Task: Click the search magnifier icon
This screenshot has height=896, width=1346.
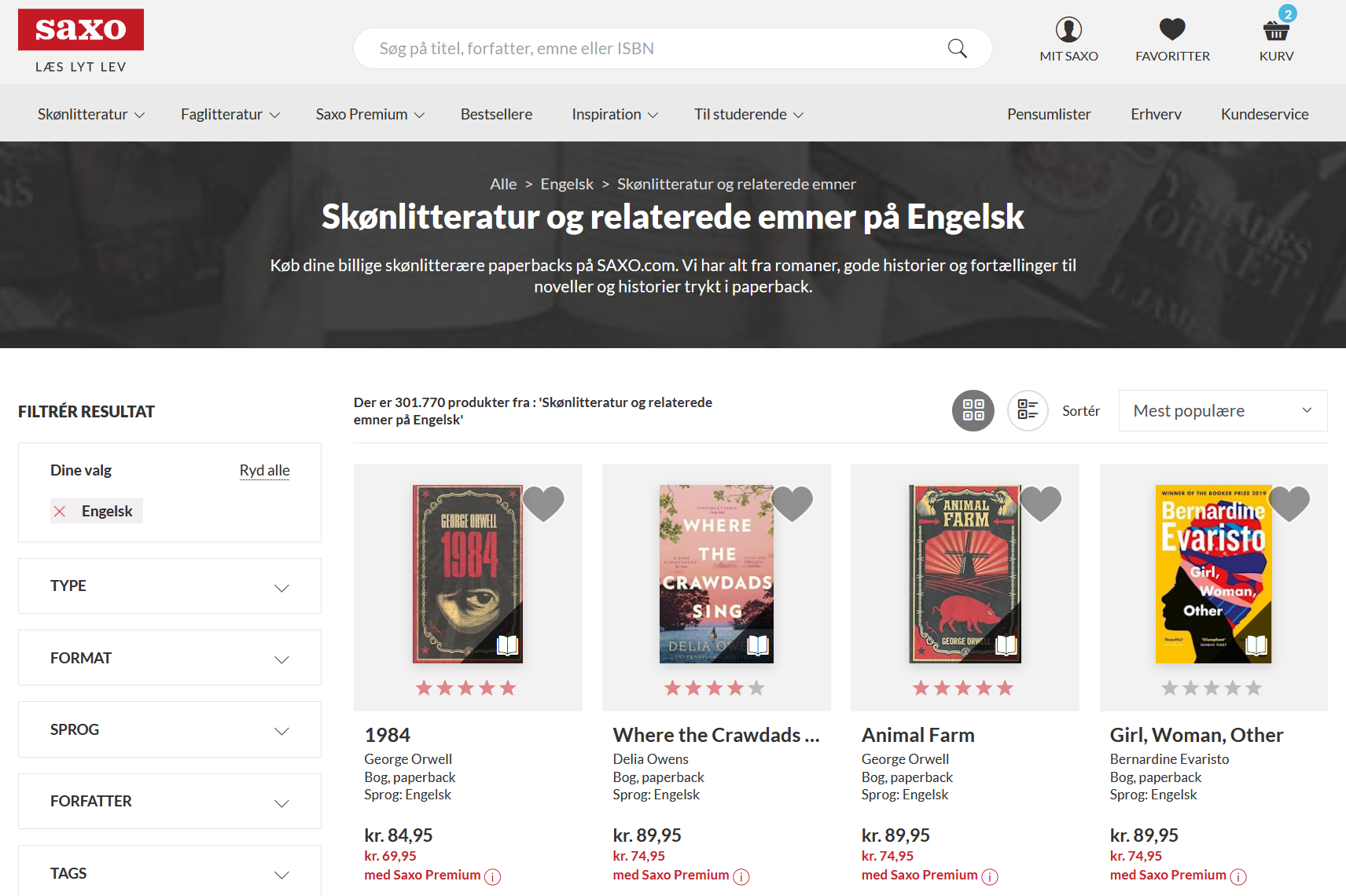Action: point(957,49)
